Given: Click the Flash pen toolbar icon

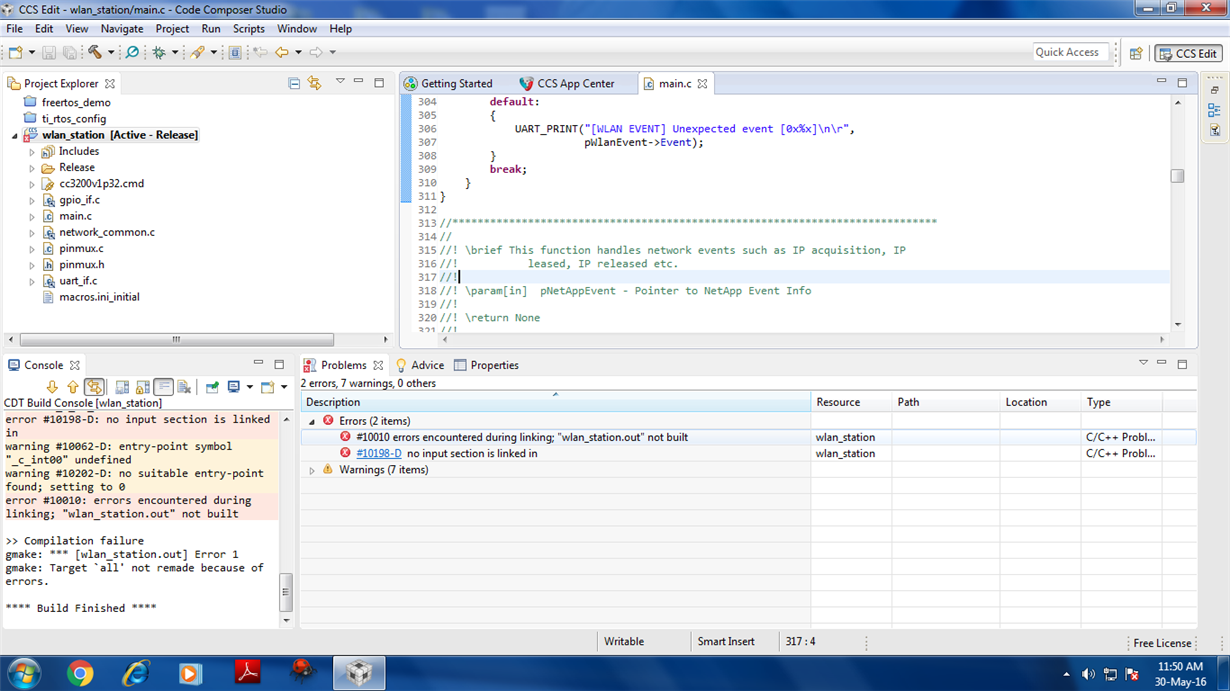Looking at the screenshot, I should (x=198, y=52).
